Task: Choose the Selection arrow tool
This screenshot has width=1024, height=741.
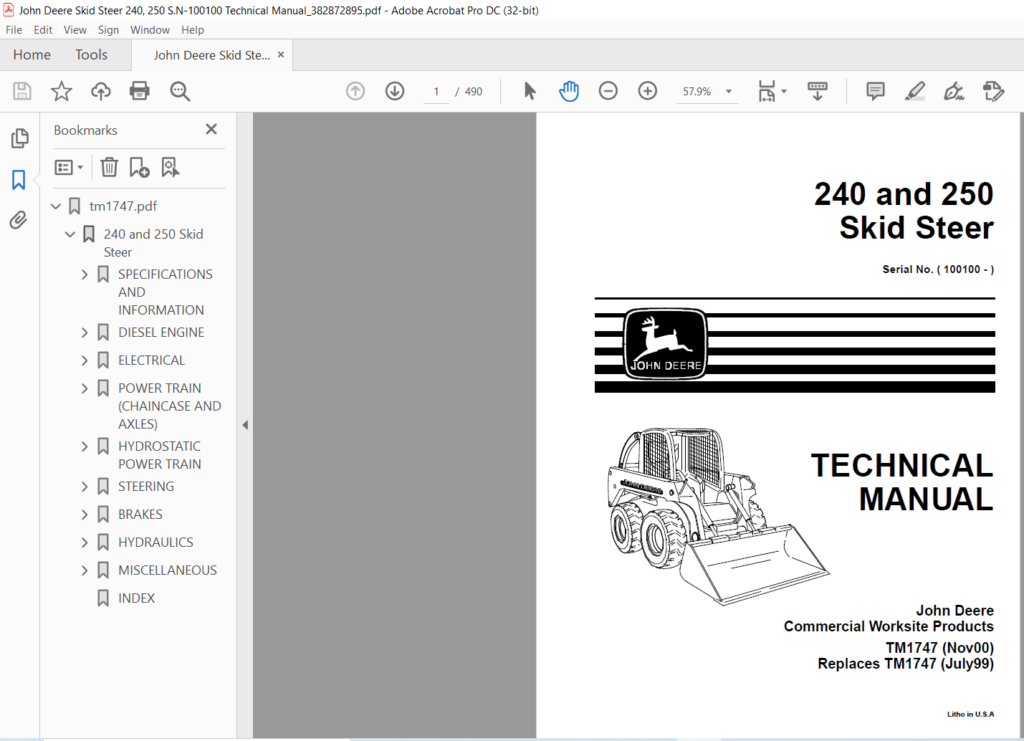Action: pyautogui.click(x=530, y=91)
